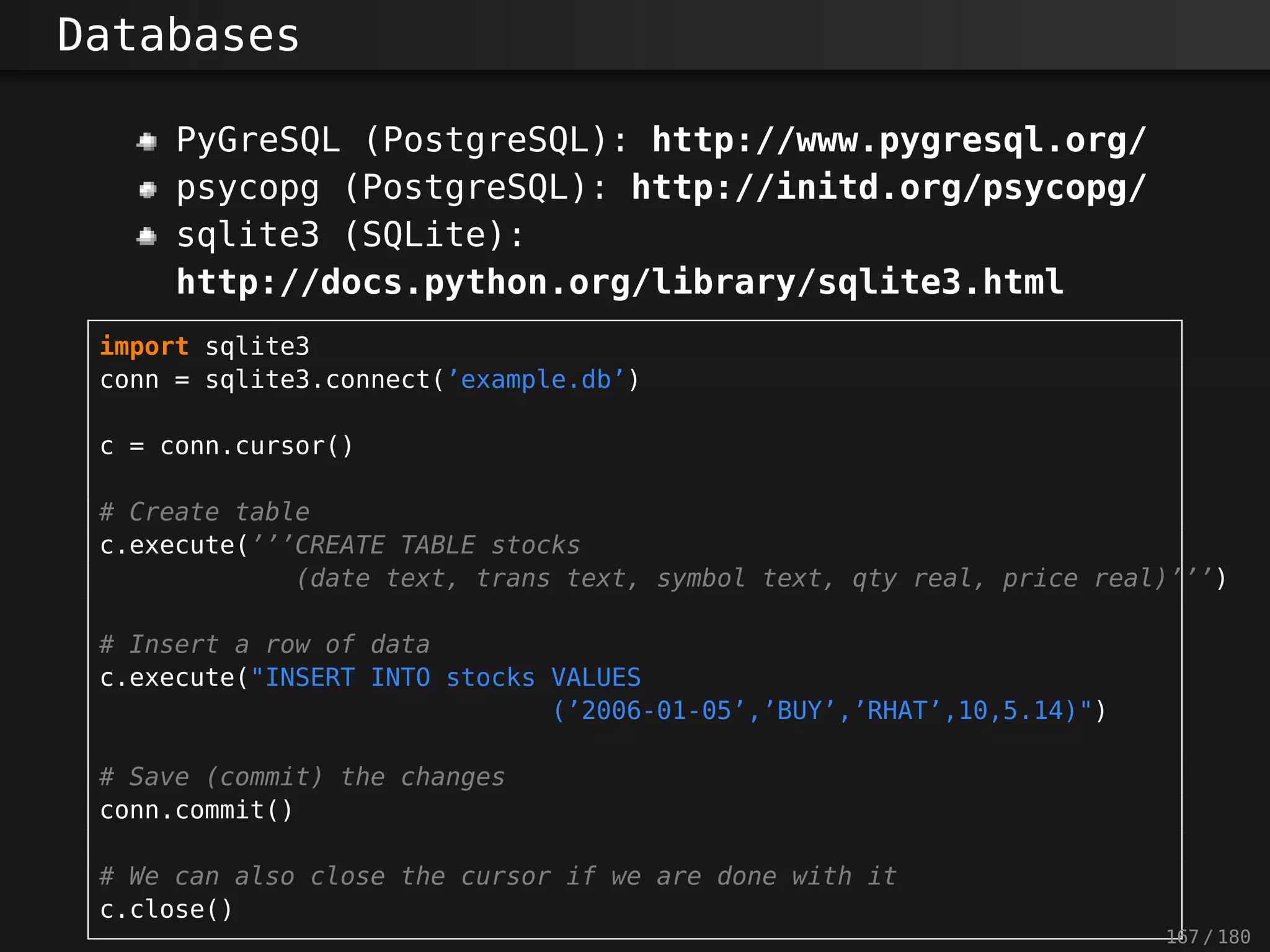Click the 'INSERT INTO stocks VALUES' line
Image resolution: width=1270 pixels, height=952 pixels.
[x=370, y=678]
